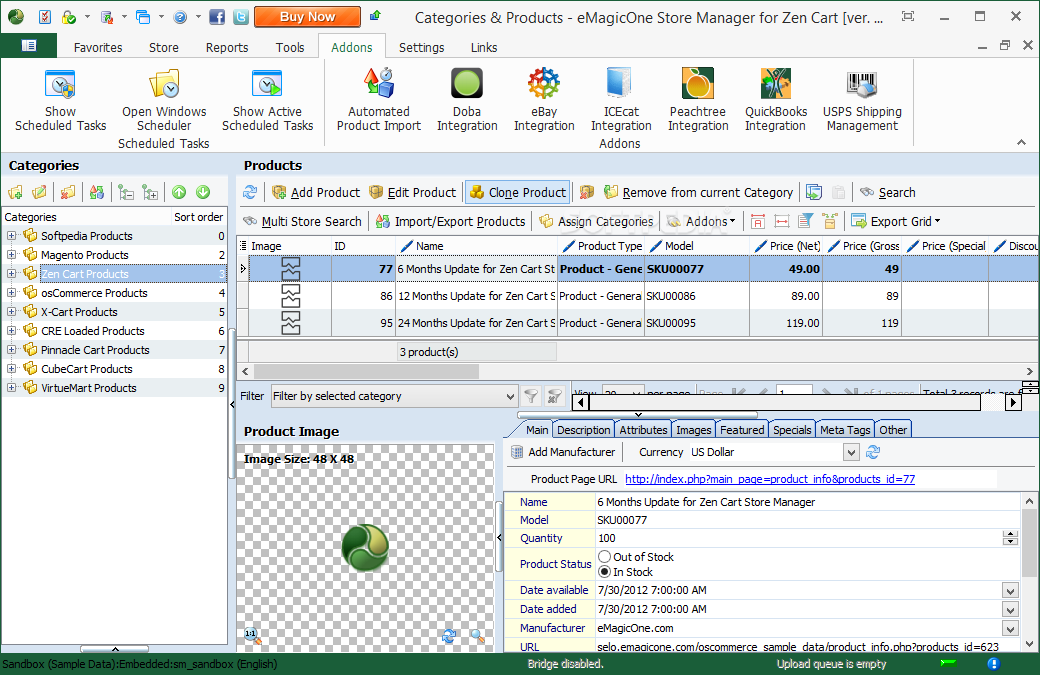This screenshot has width=1040, height=675.
Task: Click Edit Product button
Action: 413,192
